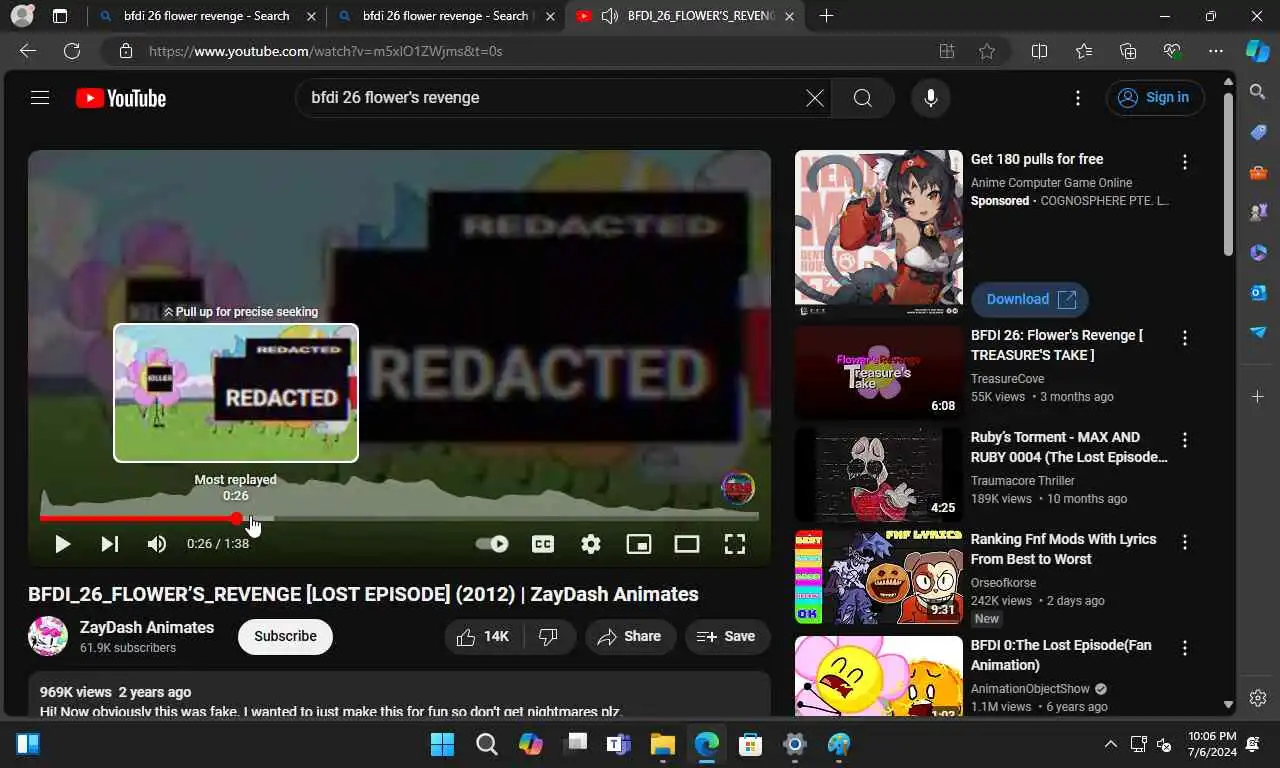Screen dimensions: 1280x768
Task: Open Edge sidebar search
Action: 1258,92
